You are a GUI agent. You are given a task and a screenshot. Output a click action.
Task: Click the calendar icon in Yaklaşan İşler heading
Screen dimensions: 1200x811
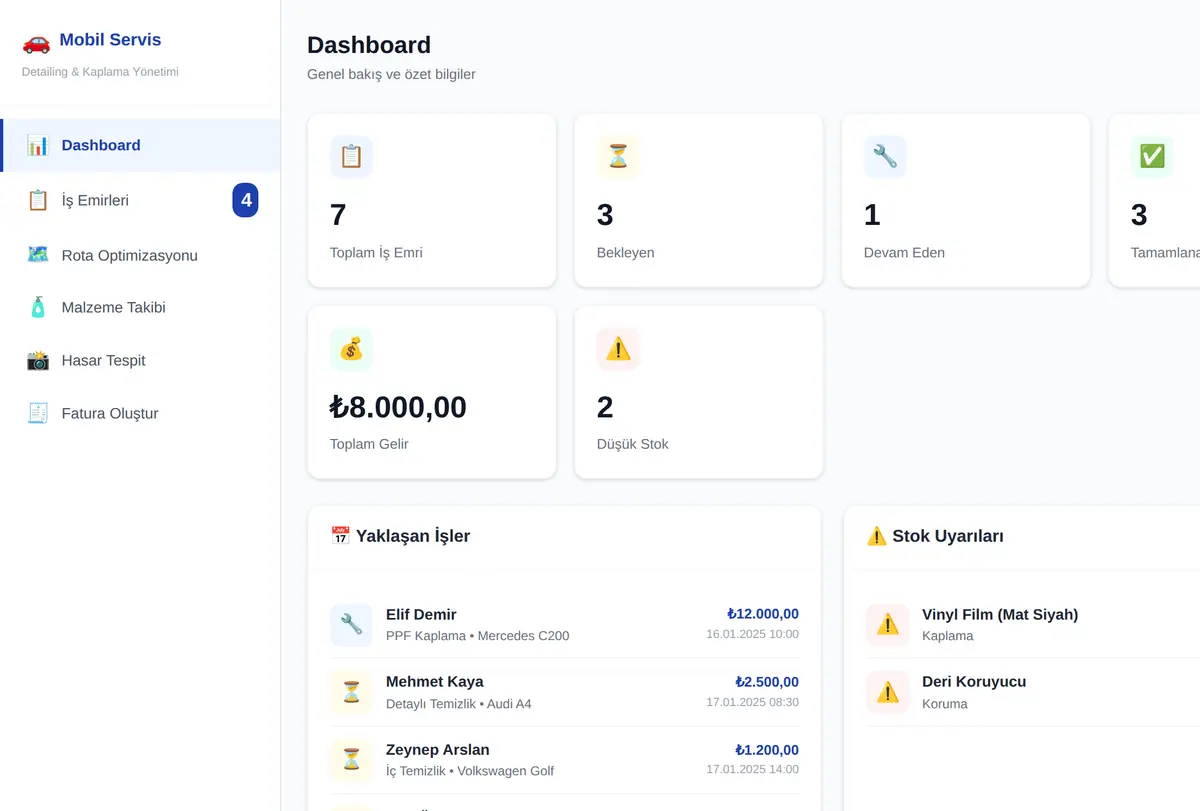coord(340,536)
